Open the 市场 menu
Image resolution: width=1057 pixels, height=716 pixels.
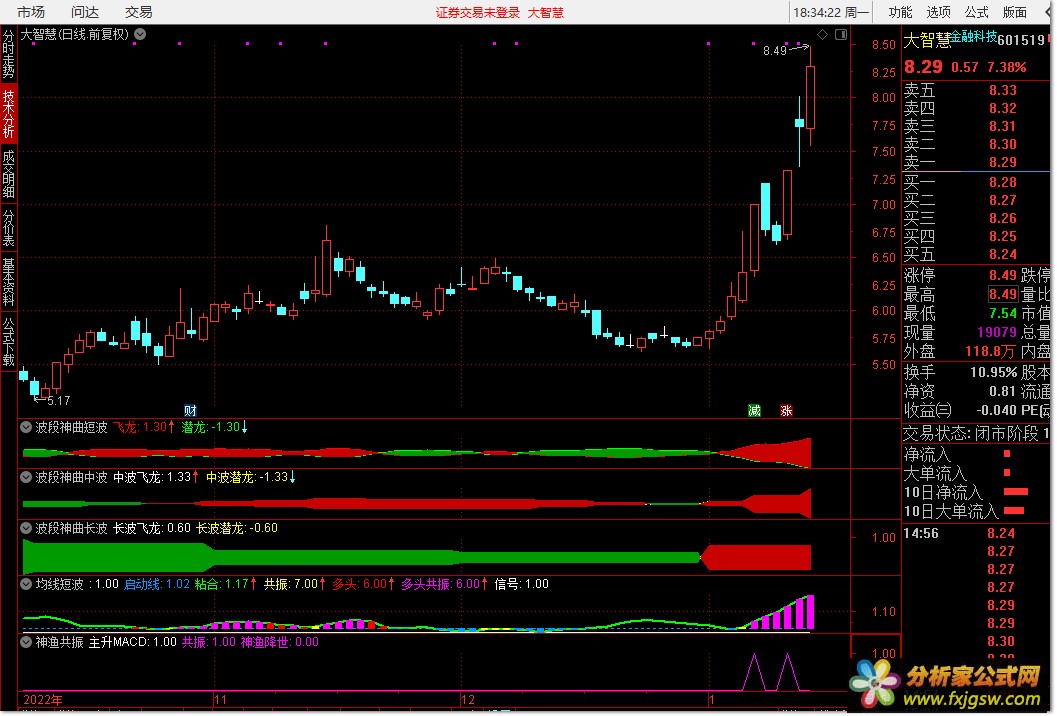[x=30, y=12]
